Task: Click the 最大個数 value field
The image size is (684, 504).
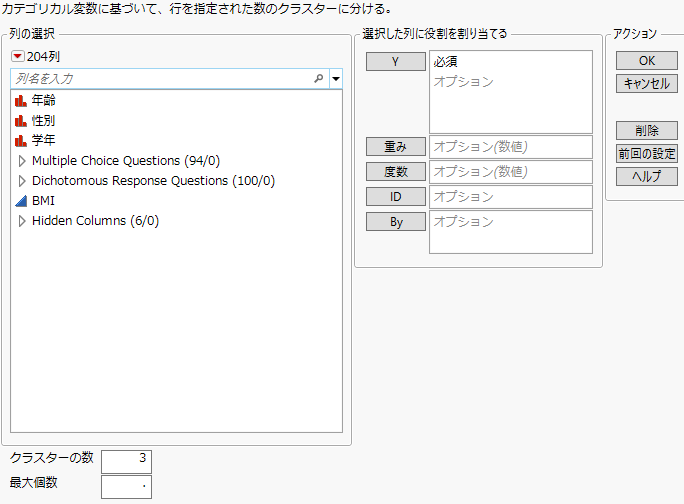Action: (x=127, y=487)
